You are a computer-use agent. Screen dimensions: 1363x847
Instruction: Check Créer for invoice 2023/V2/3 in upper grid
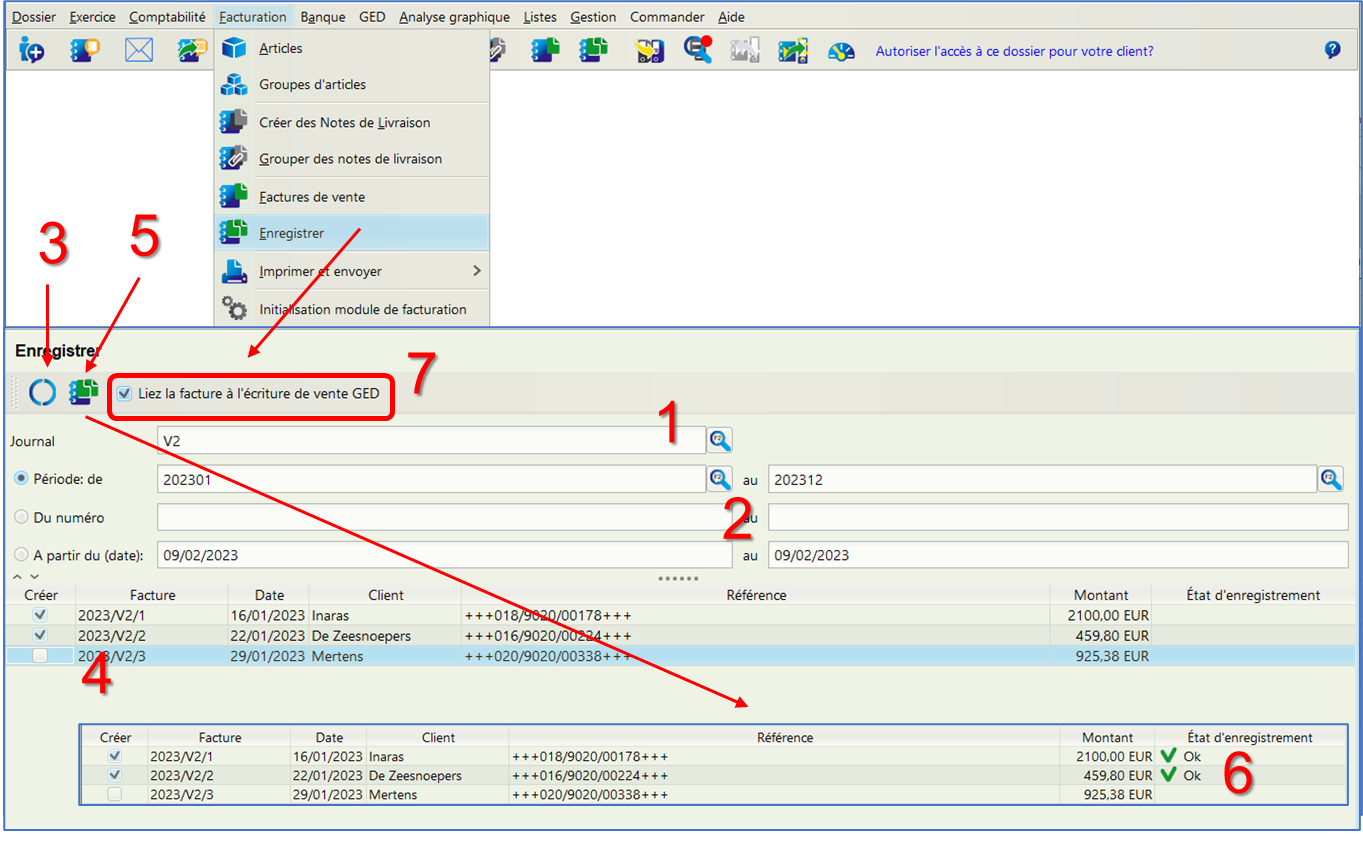[40, 656]
